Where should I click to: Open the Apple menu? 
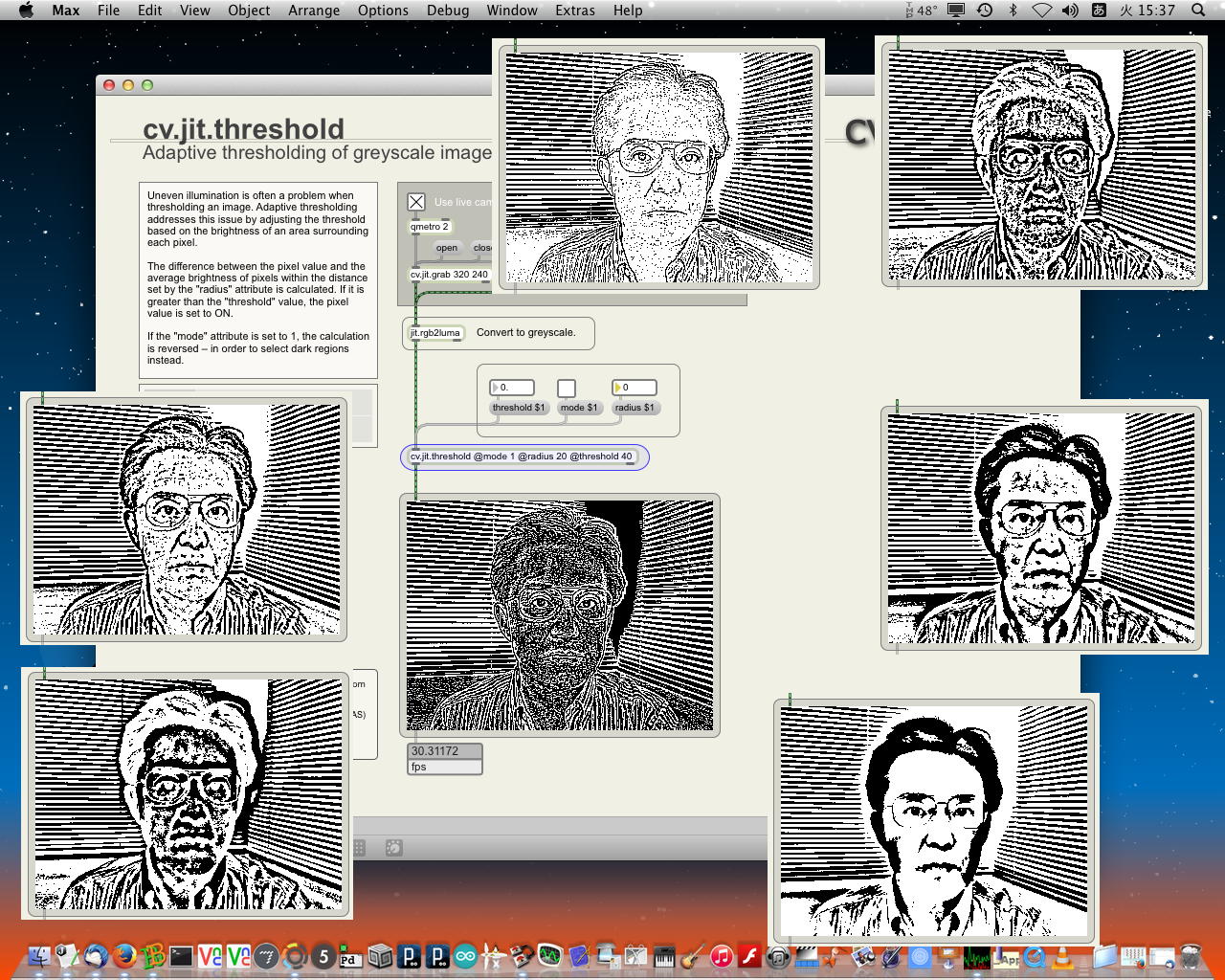coord(27,10)
